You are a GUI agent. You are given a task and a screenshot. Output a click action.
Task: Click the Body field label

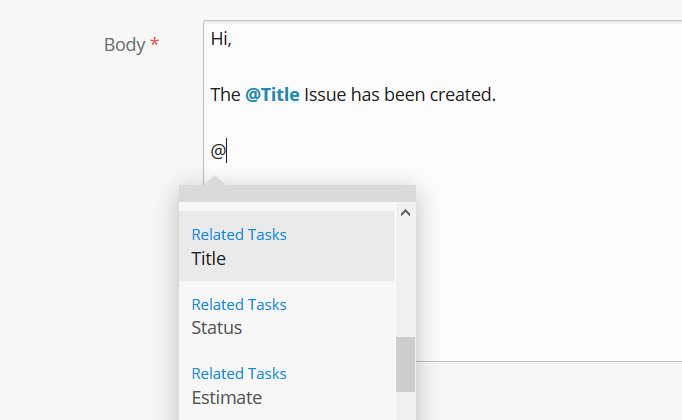pos(124,45)
